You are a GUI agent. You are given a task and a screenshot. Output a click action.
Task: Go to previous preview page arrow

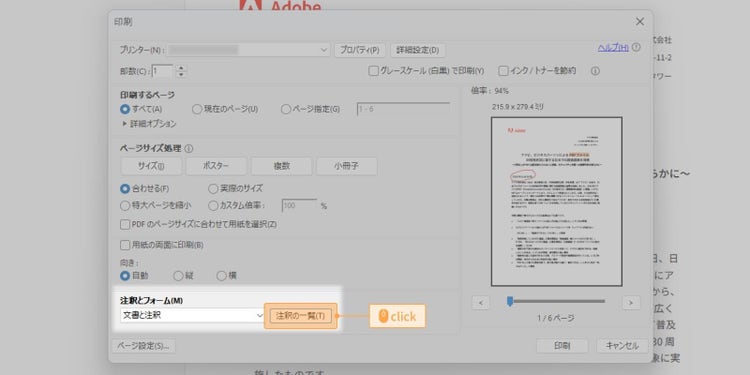coord(481,302)
